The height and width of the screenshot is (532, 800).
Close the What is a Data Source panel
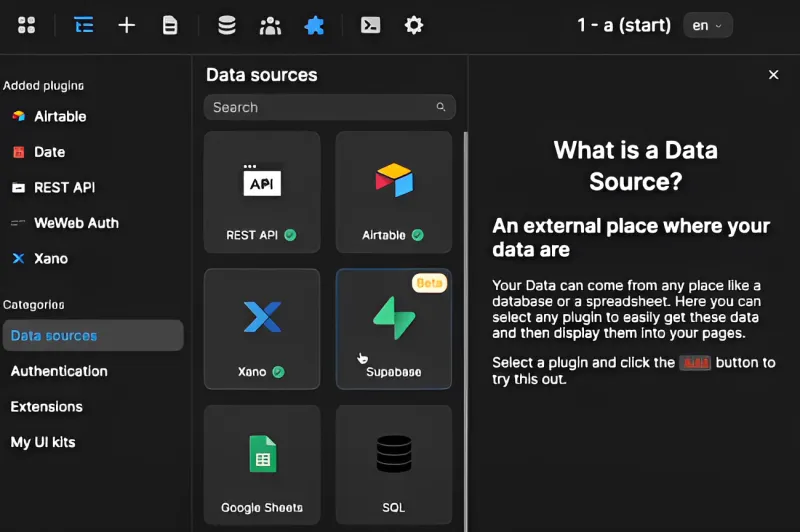pos(773,75)
